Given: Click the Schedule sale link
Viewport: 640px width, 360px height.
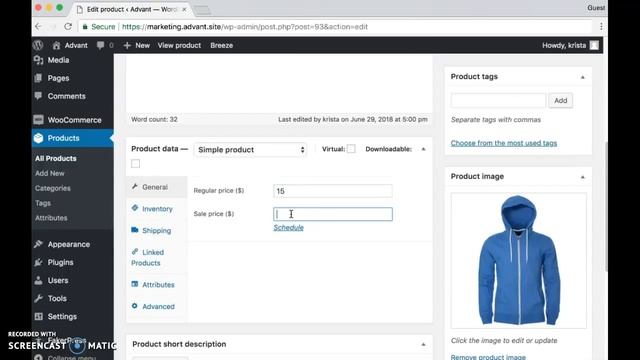Looking at the screenshot, I should pos(289,228).
